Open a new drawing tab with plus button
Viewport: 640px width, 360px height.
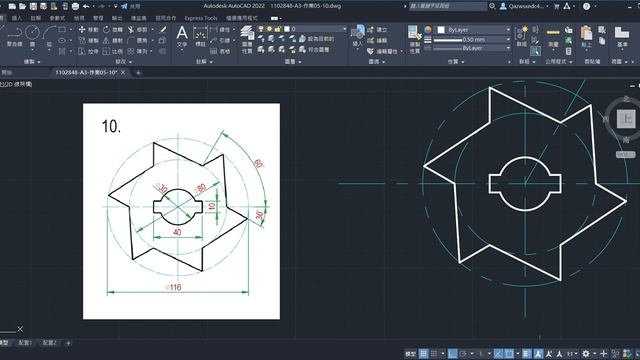pyautogui.click(x=138, y=73)
